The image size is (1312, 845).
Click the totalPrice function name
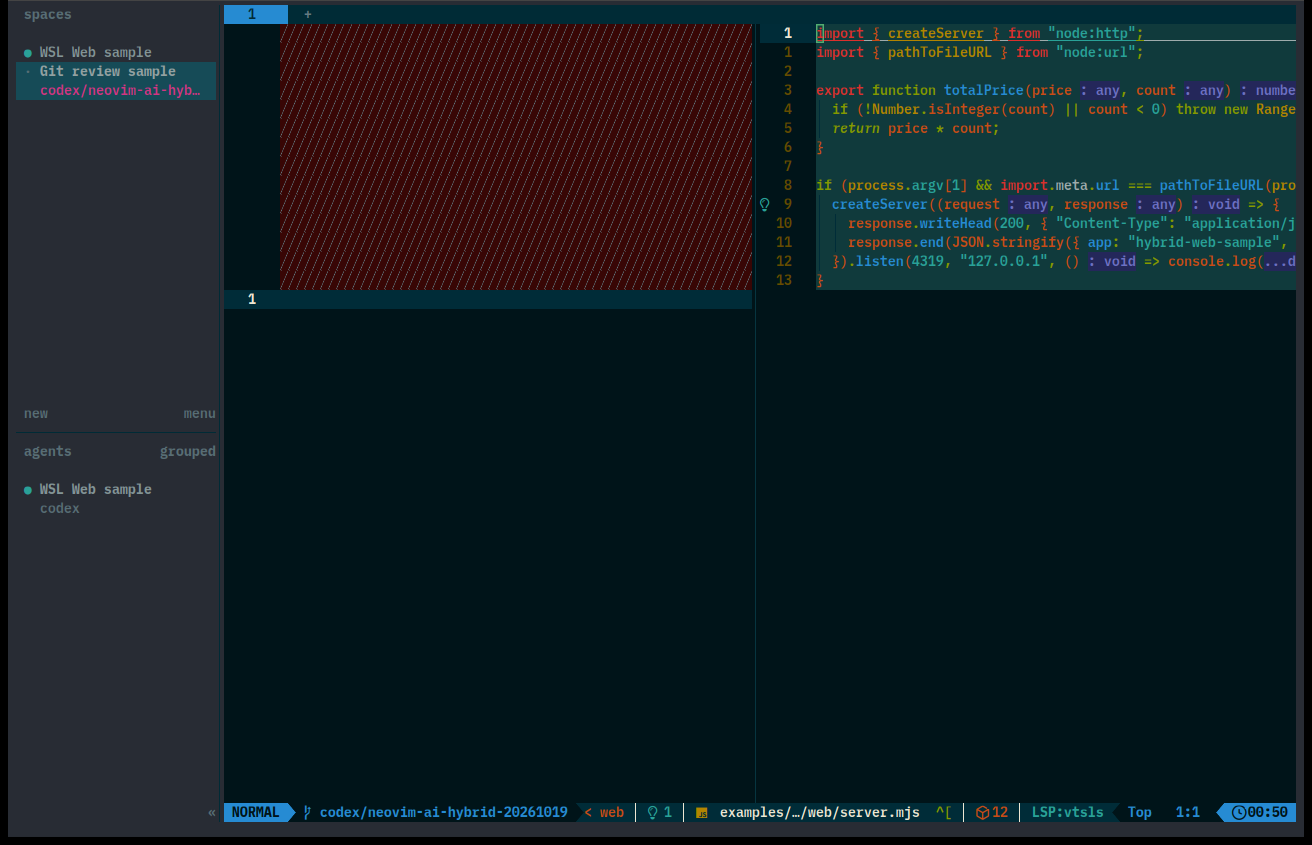click(x=984, y=90)
